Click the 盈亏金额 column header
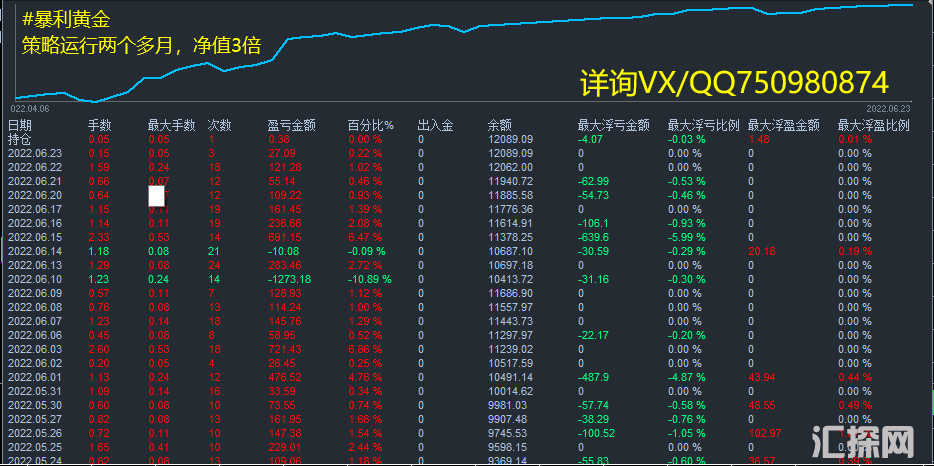The height and width of the screenshot is (466, 934). (292, 125)
